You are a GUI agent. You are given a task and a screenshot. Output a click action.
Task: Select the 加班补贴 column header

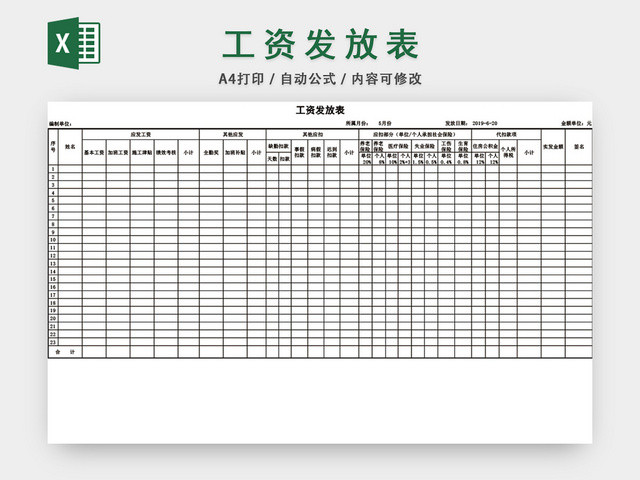click(235, 153)
